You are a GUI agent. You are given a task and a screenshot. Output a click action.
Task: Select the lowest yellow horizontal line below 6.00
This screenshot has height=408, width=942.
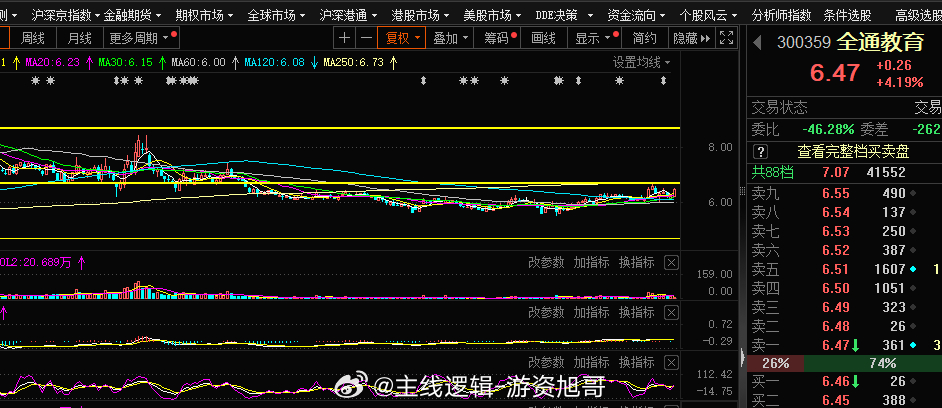point(339,239)
